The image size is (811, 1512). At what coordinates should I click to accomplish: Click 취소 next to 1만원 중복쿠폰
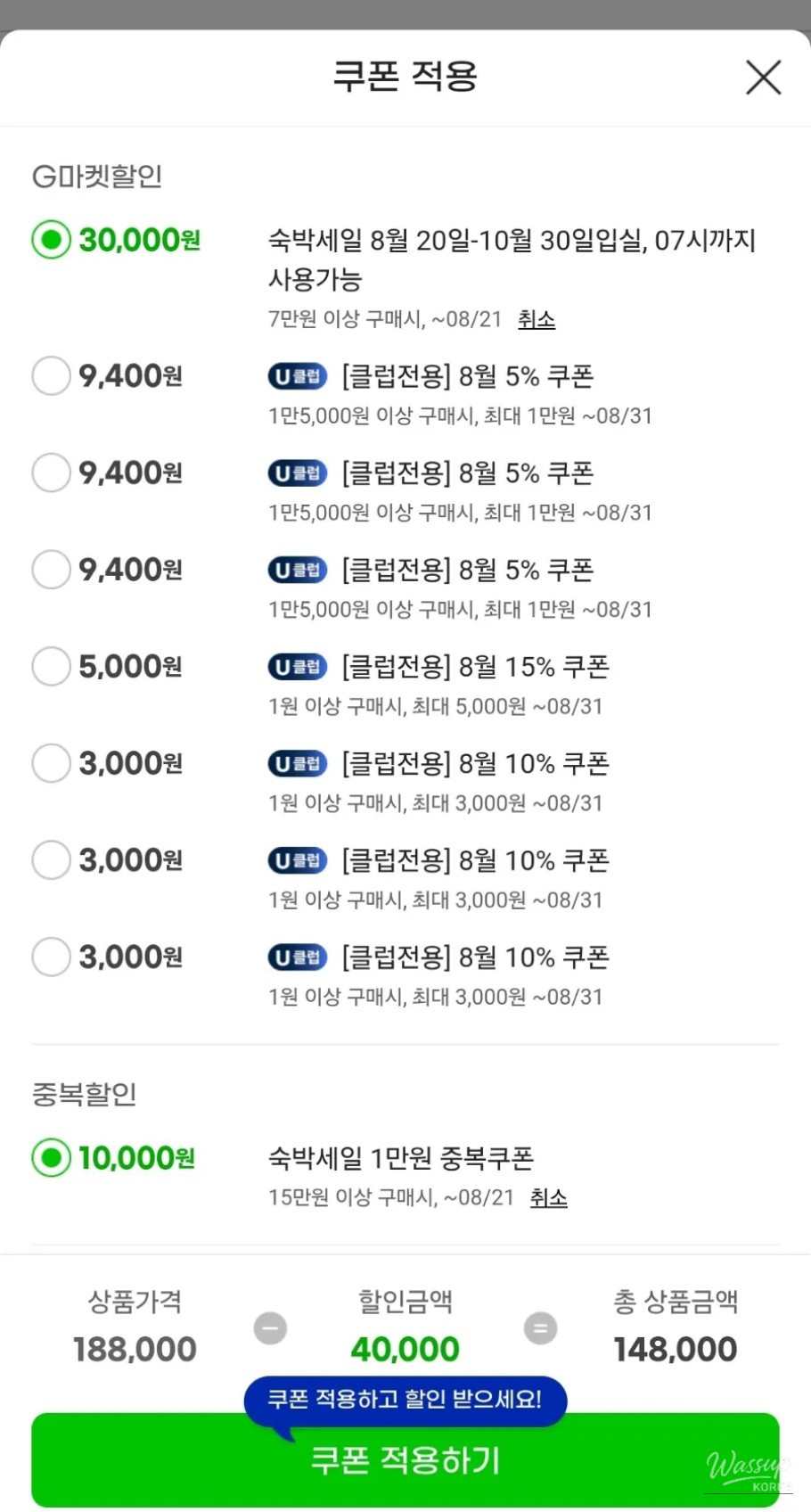[x=548, y=1197]
